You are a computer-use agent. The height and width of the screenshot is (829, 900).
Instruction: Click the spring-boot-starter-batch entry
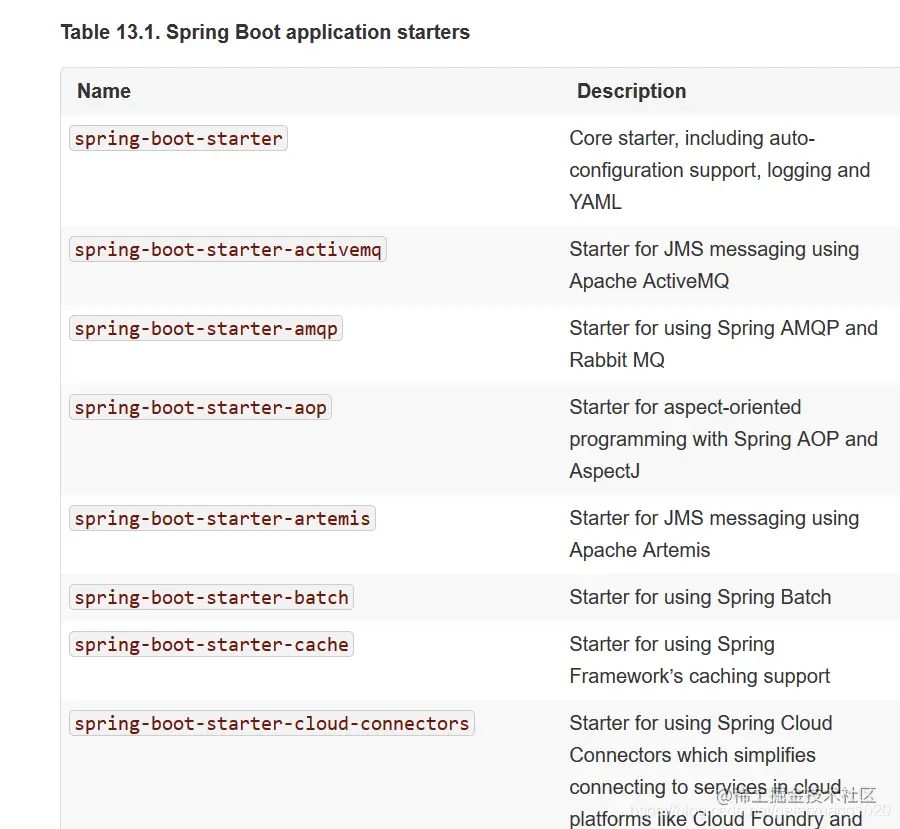[x=211, y=598]
